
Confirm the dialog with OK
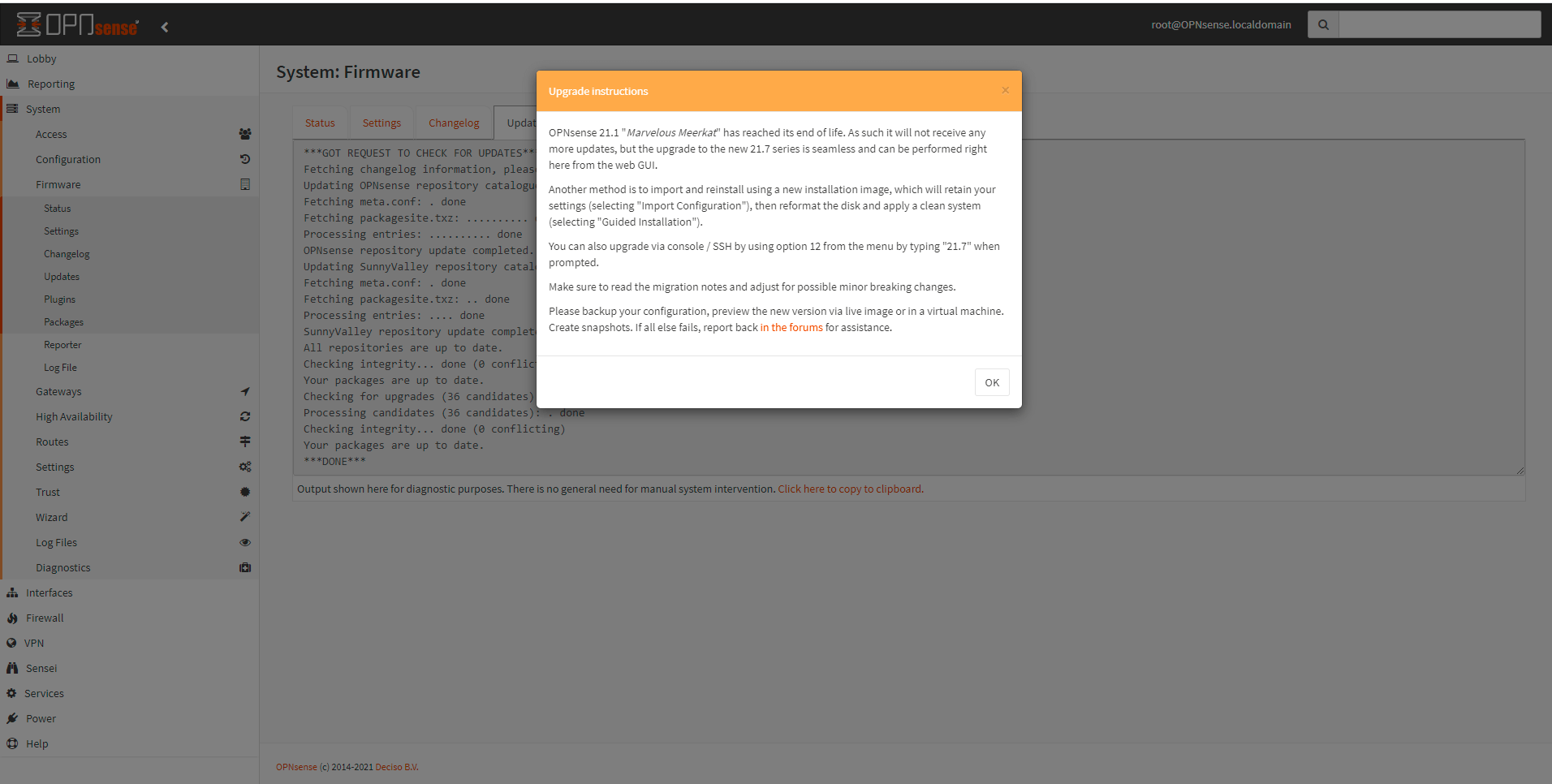pyautogui.click(x=992, y=382)
